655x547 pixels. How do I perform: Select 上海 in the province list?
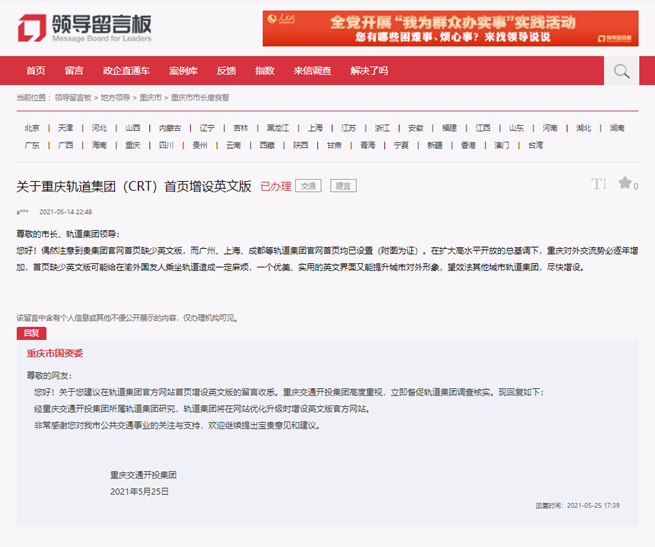point(315,128)
